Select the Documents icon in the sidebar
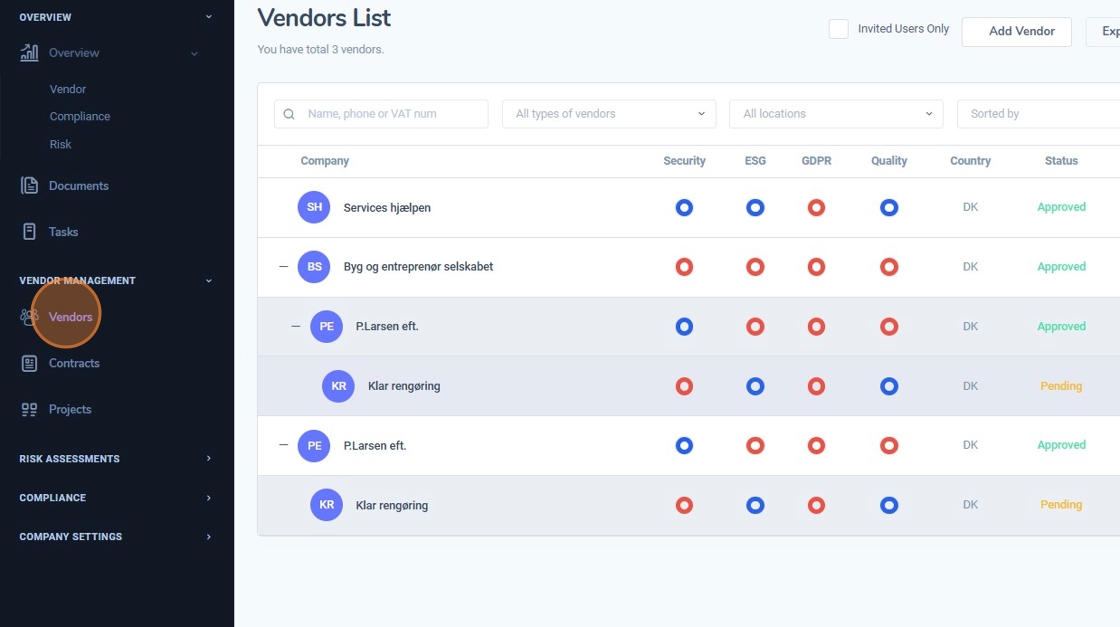The width and height of the screenshot is (1120, 627). pos(28,185)
